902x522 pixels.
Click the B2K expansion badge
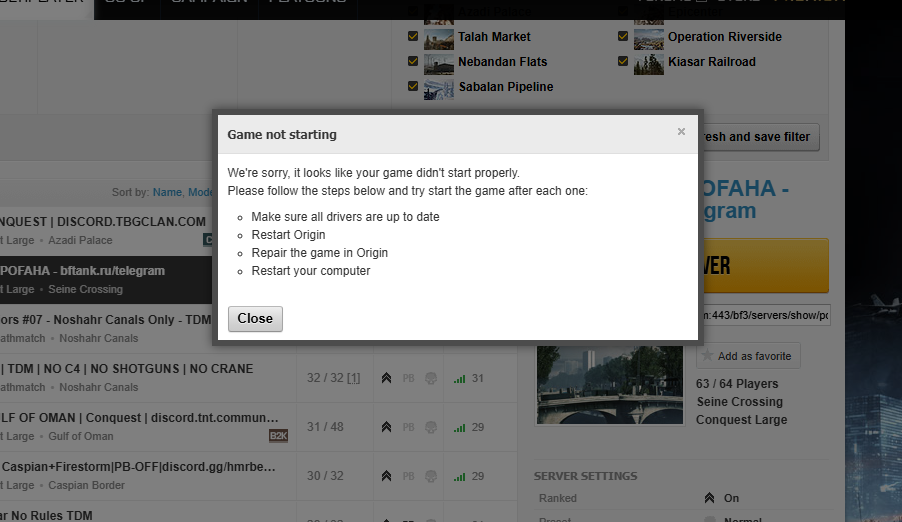[x=278, y=436]
